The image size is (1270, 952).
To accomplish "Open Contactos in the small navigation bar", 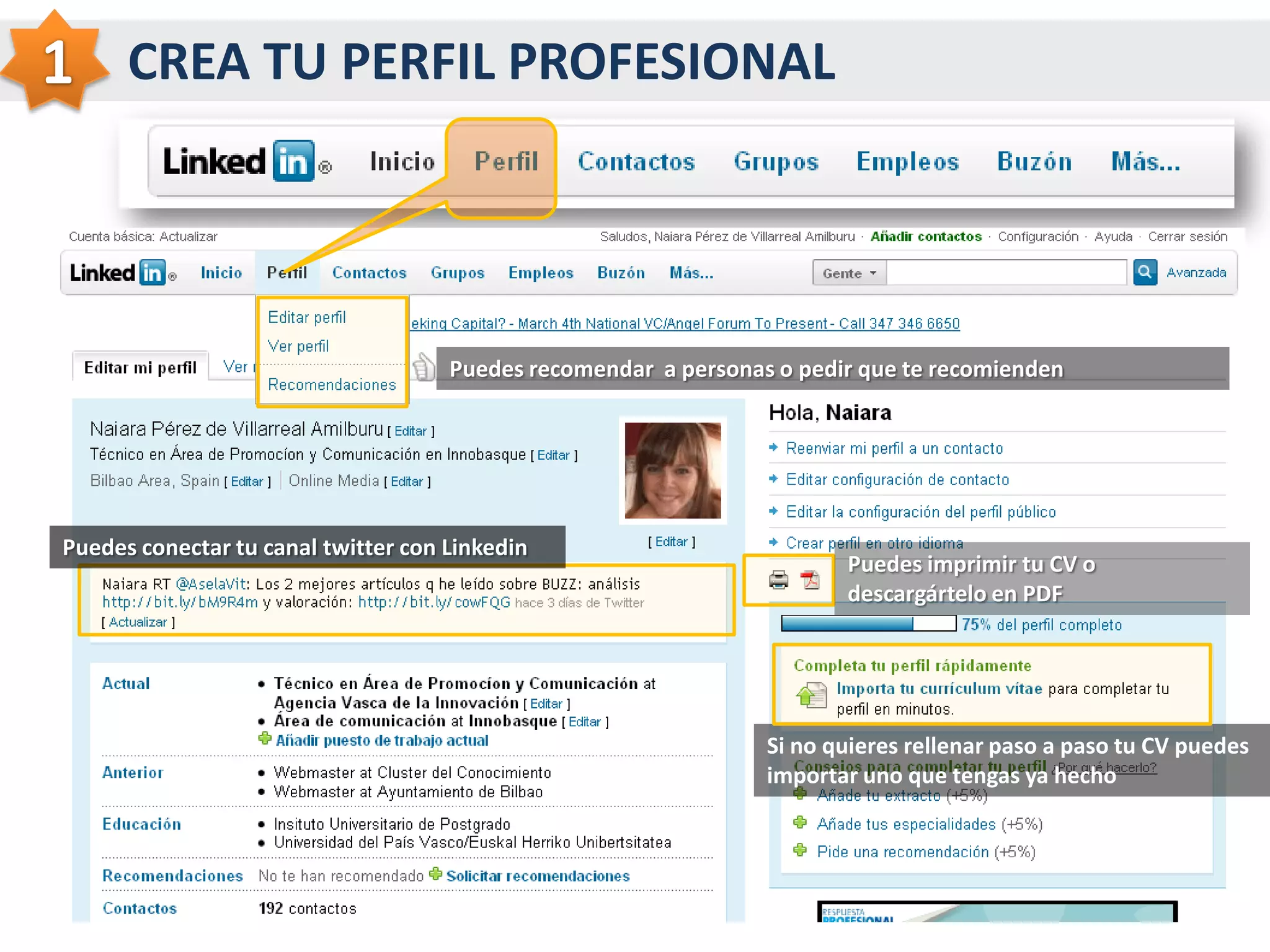I will click(370, 273).
